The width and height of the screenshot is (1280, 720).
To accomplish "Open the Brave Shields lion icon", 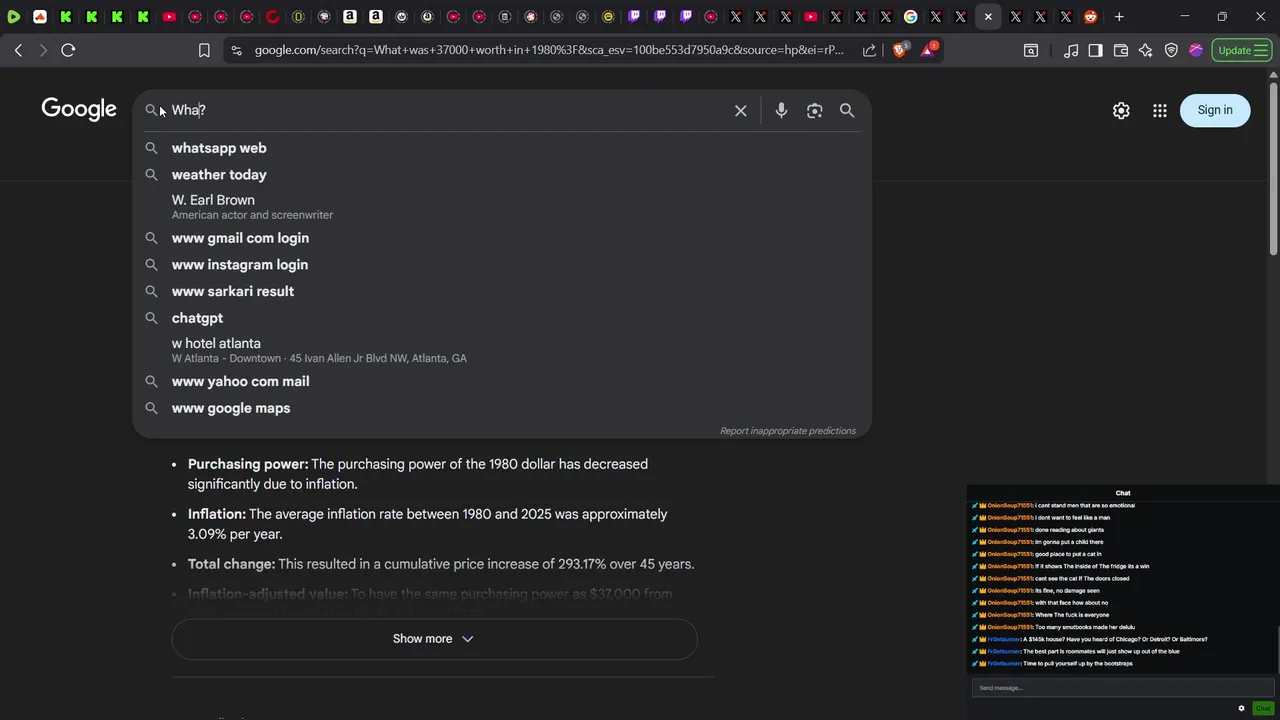I will (x=899, y=50).
